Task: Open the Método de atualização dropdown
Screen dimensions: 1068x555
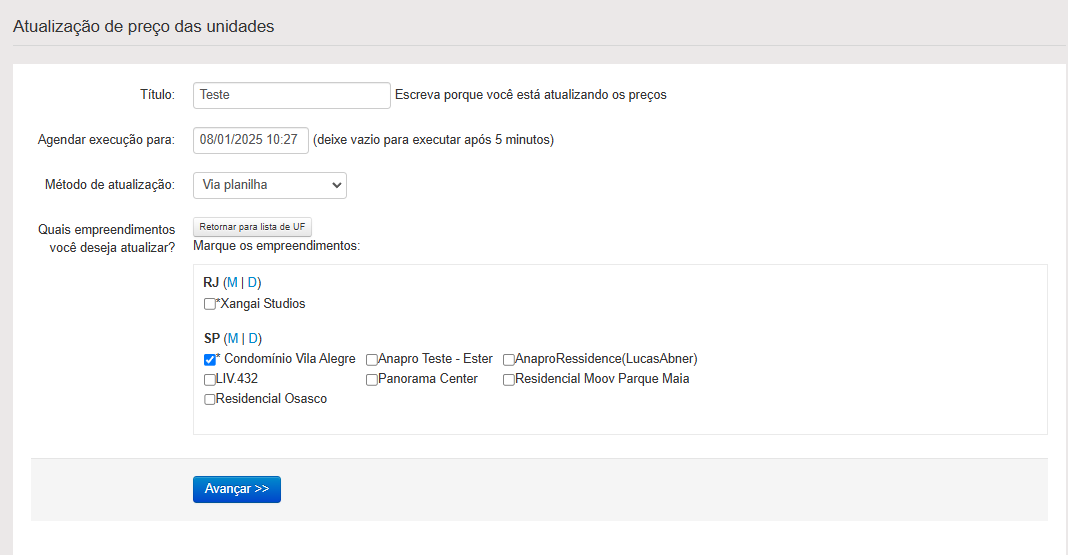Action: (x=269, y=185)
